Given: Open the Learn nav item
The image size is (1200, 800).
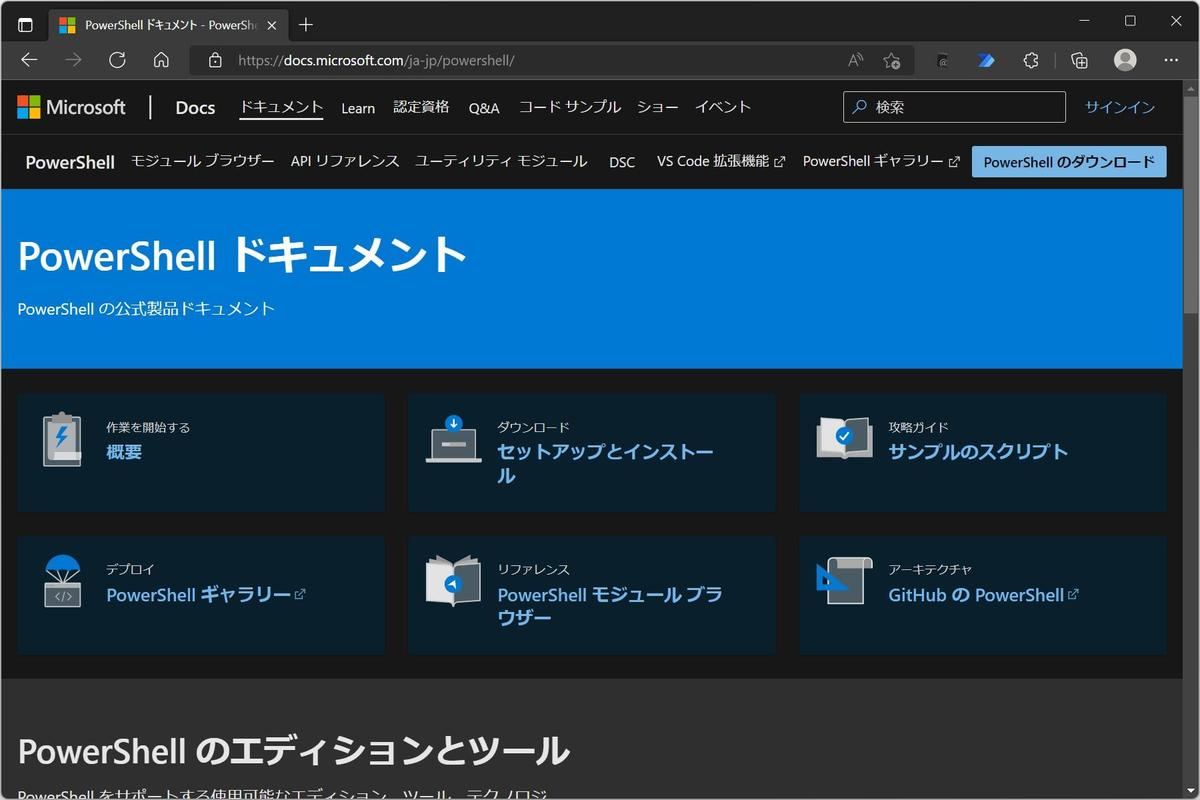Looking at the screenshot, I should 358,108.
